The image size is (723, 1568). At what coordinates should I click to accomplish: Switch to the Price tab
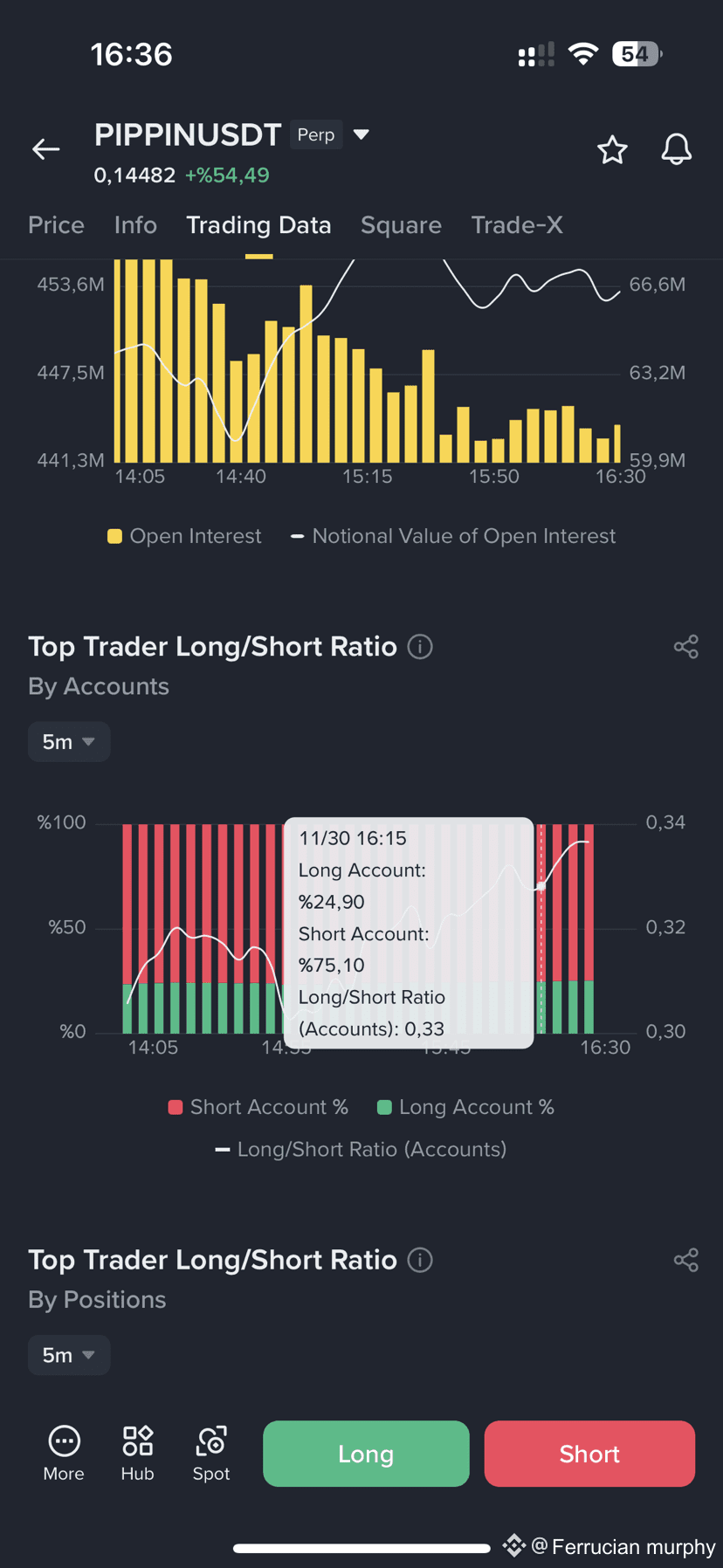click(56, 225)
